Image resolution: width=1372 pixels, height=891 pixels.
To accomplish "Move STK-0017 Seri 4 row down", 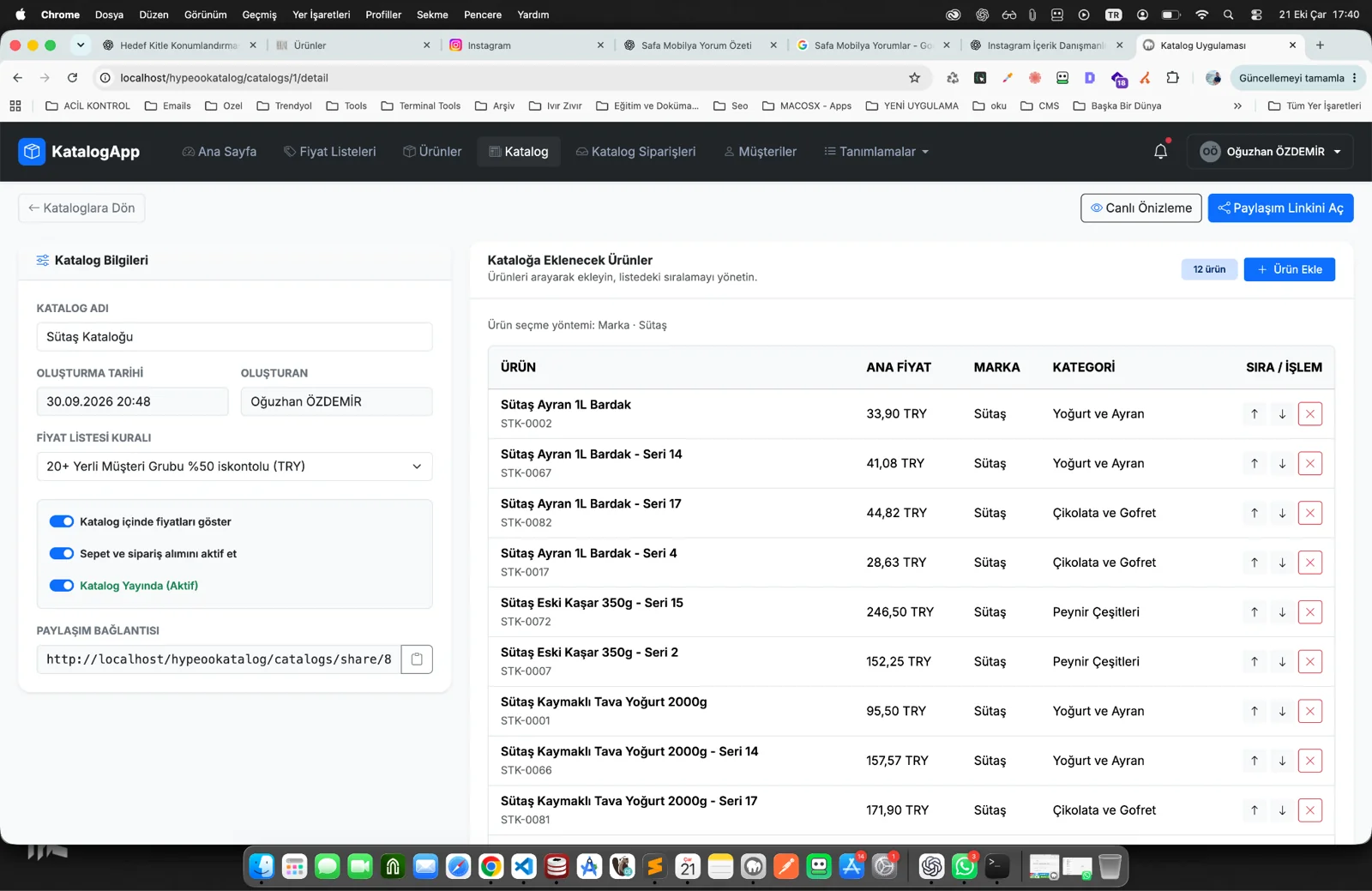I will point(1282,563).
